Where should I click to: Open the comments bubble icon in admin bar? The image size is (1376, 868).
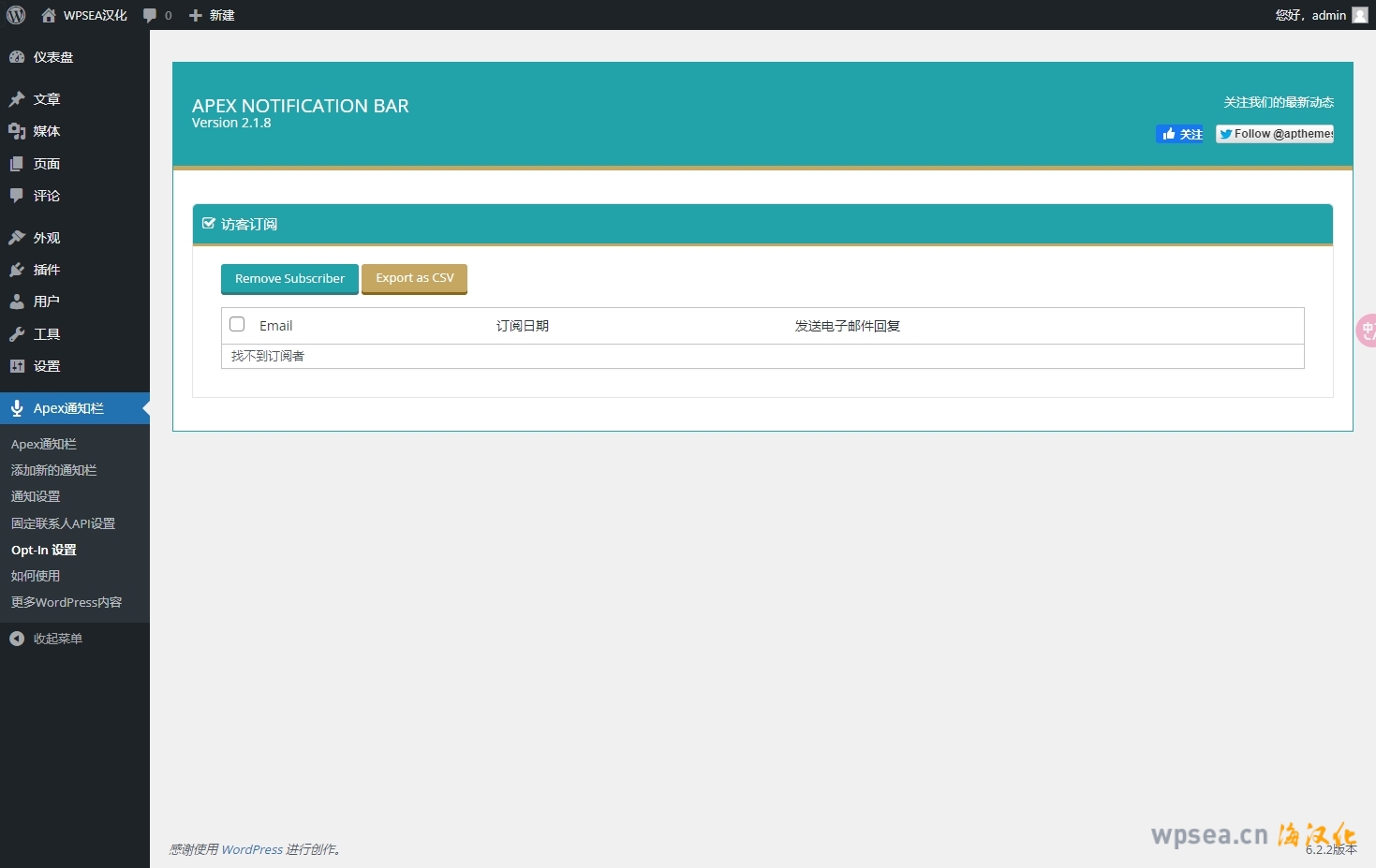150,15
